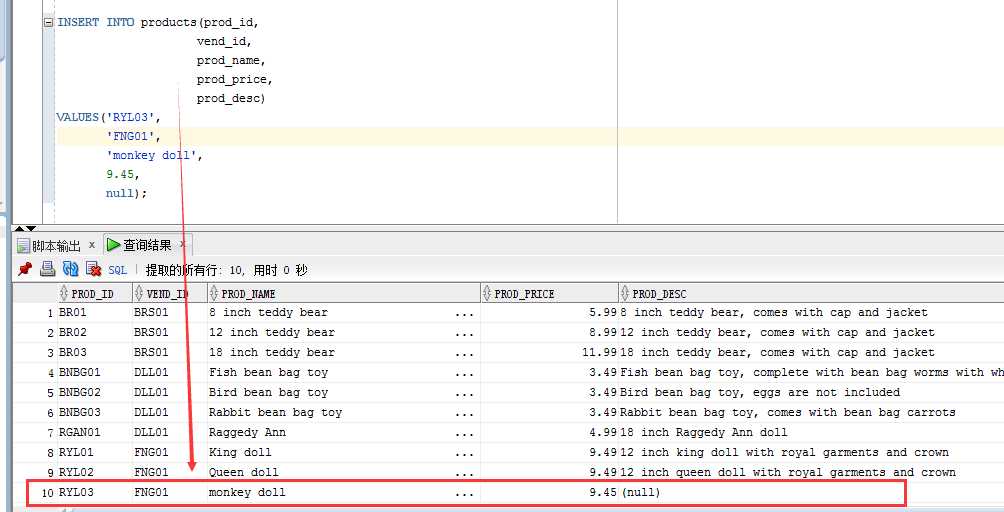Click the 9.45 price cell
The width and height of the screenshot is (1004, 512).
click(x=549, y=492)
